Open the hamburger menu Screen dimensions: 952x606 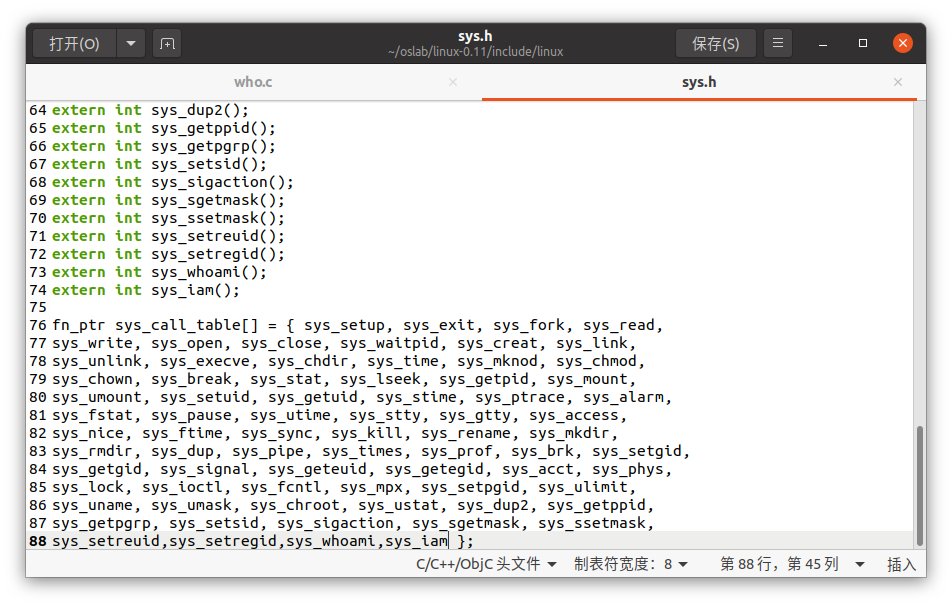pyautogui.click(x=778, y=44)
